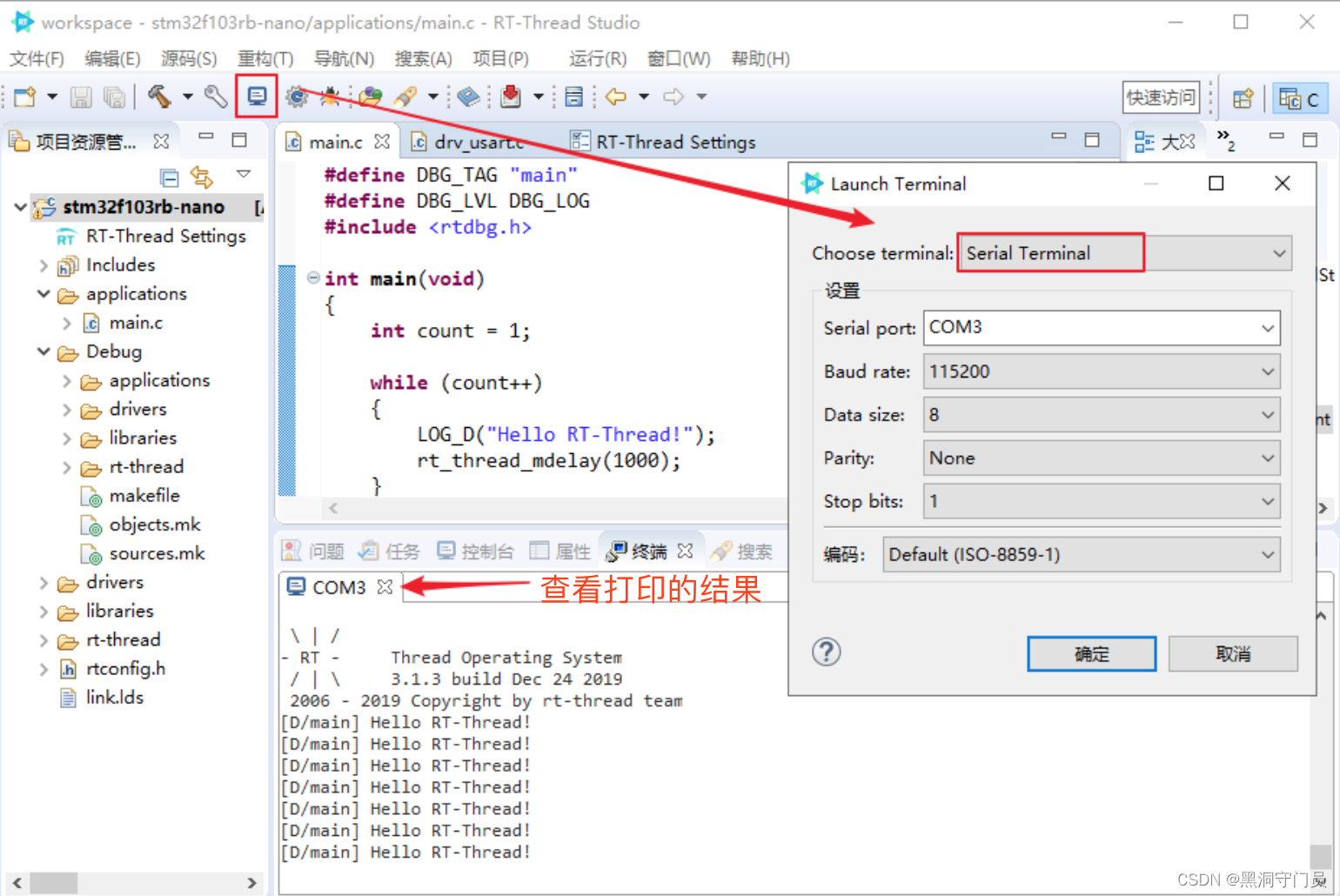Build project with the hammer icon
This screenshot has width=1340, height=896.
[159, 97]
